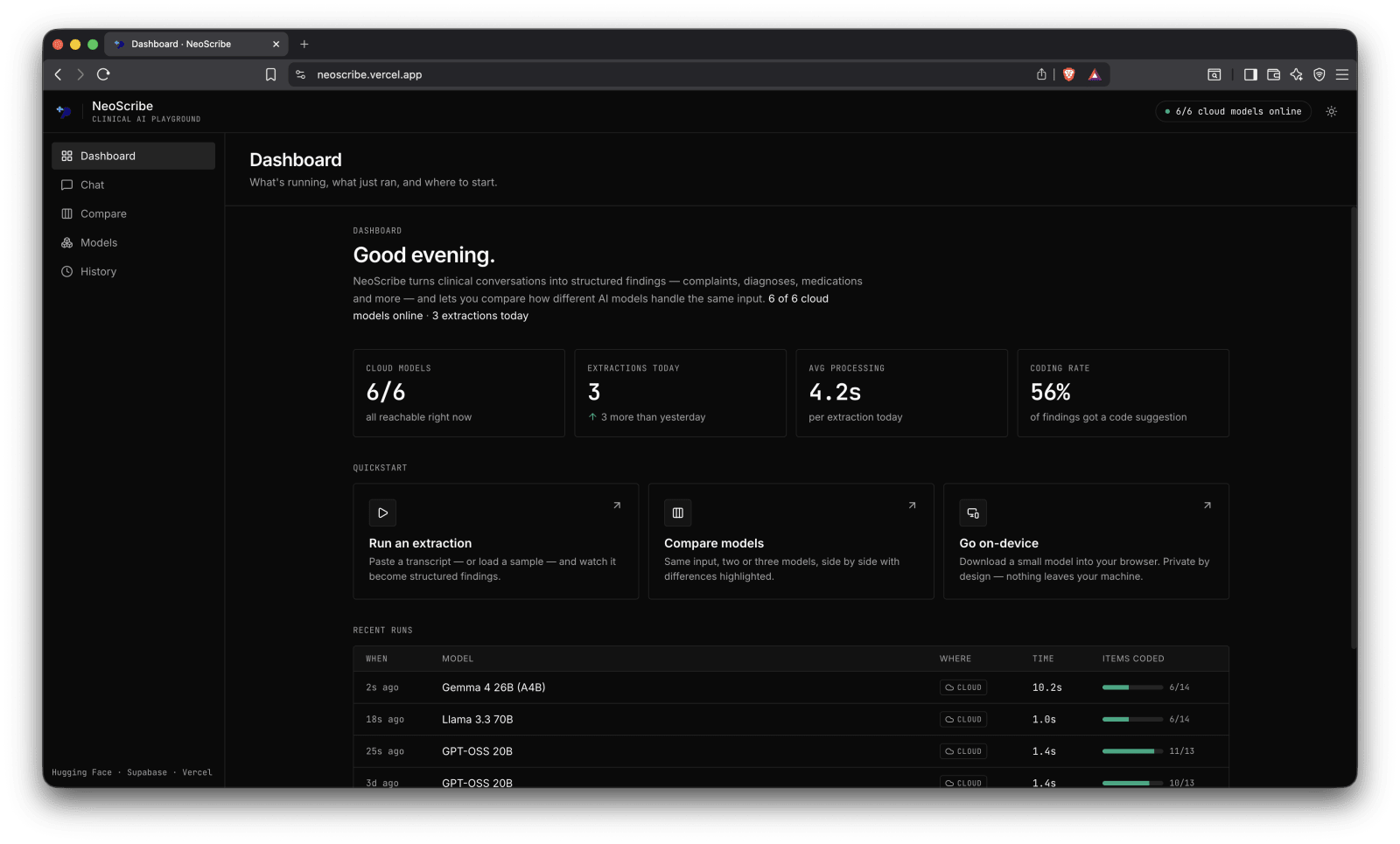The height and width of the screenshot is (844, 1400).
Task: Click the NeoScribe logo icon
Action: (64, 111)
